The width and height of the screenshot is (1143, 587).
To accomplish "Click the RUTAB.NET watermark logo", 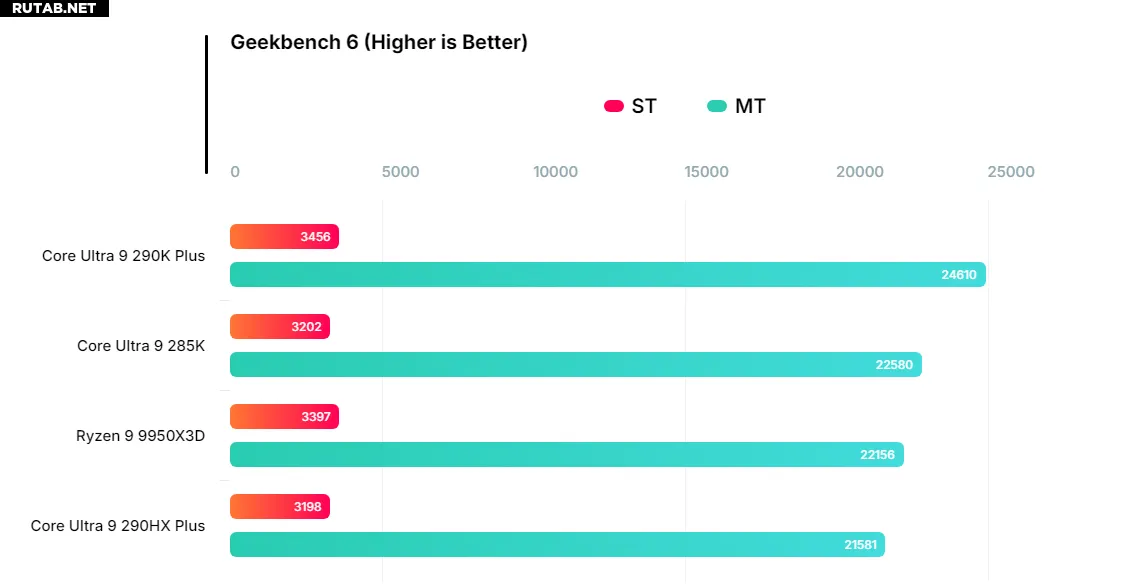I will click(54, 8).
